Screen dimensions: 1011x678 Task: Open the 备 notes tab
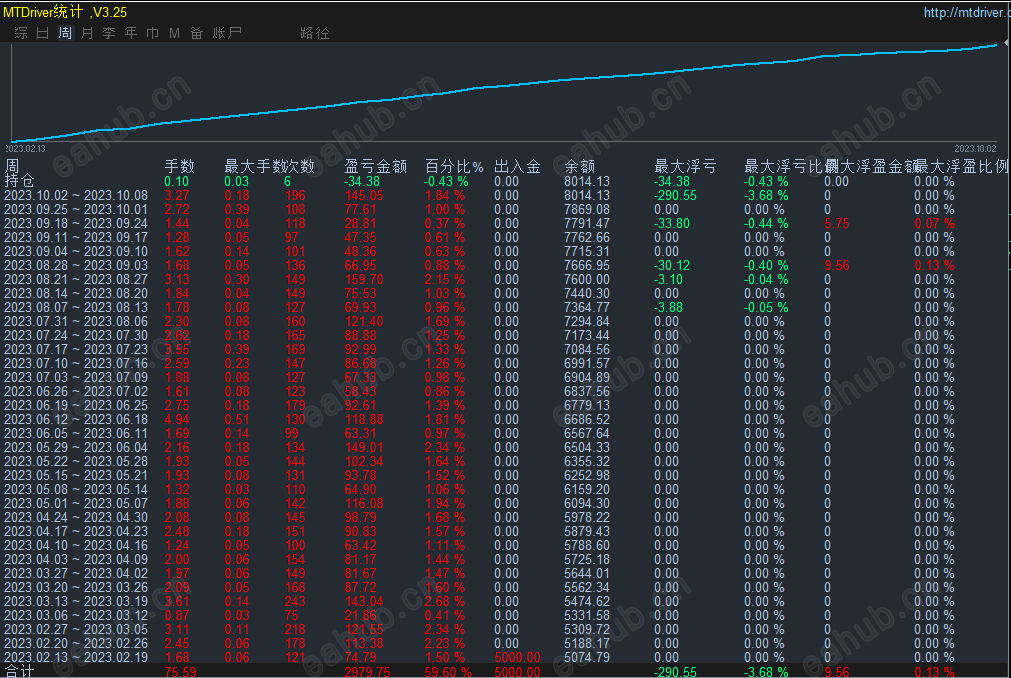coord(197,32)
